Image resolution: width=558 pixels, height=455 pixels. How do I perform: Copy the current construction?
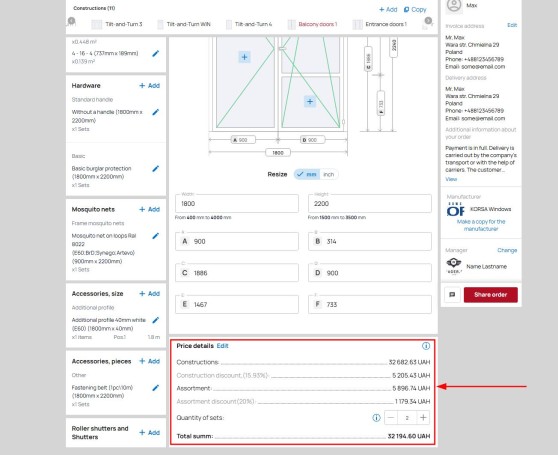[x=415, y=10]
